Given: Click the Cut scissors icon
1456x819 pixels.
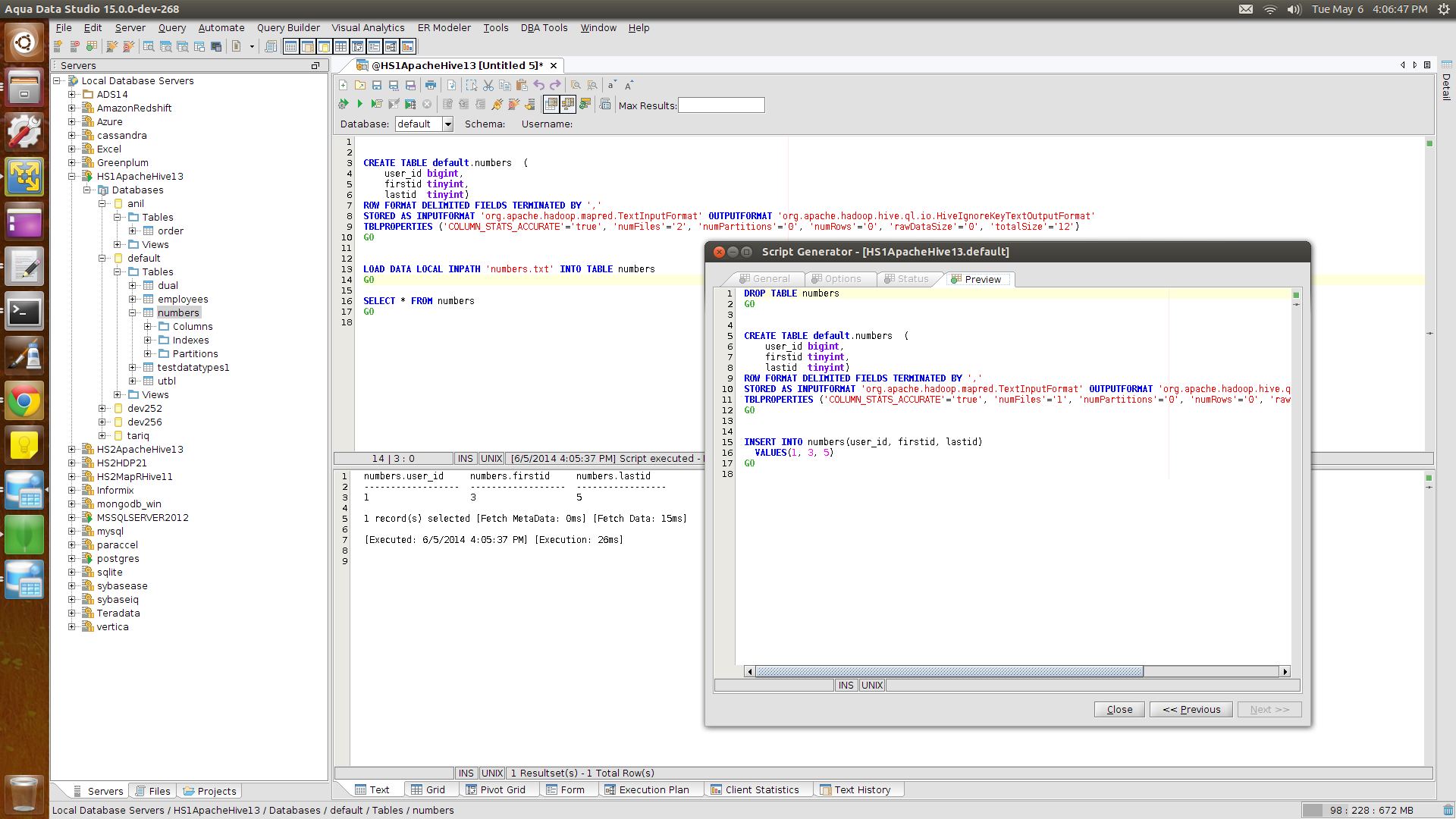Looking at the screenshot, I should click(488, 85).
